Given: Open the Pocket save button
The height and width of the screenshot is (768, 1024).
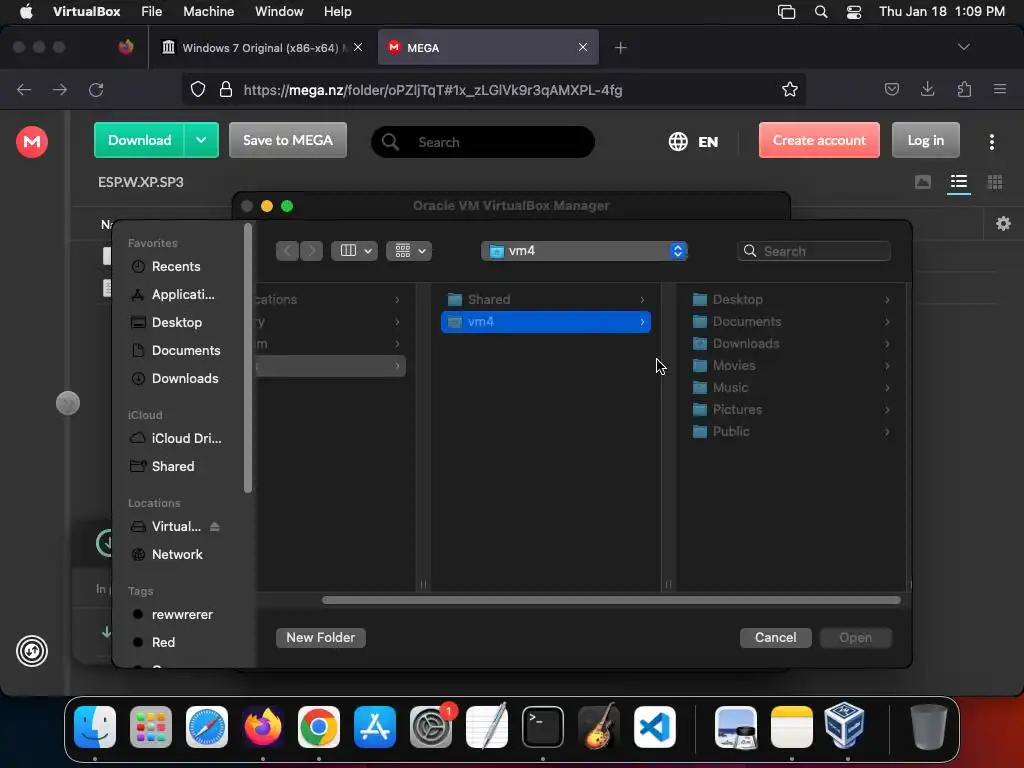Looking at the screenshot, I should pos(891,89).
